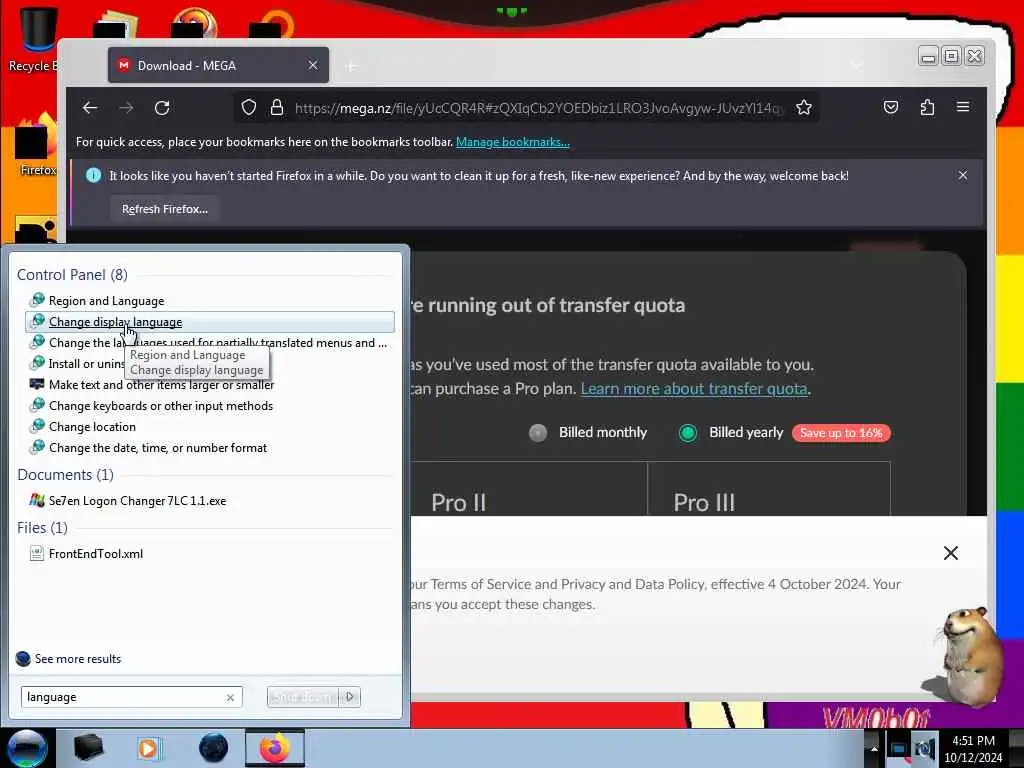This screenshot has width=1024, height=768.
Task: Open the taskbar clock 4:51 PM
Action: pyautogui.click(x=973, y=749)
